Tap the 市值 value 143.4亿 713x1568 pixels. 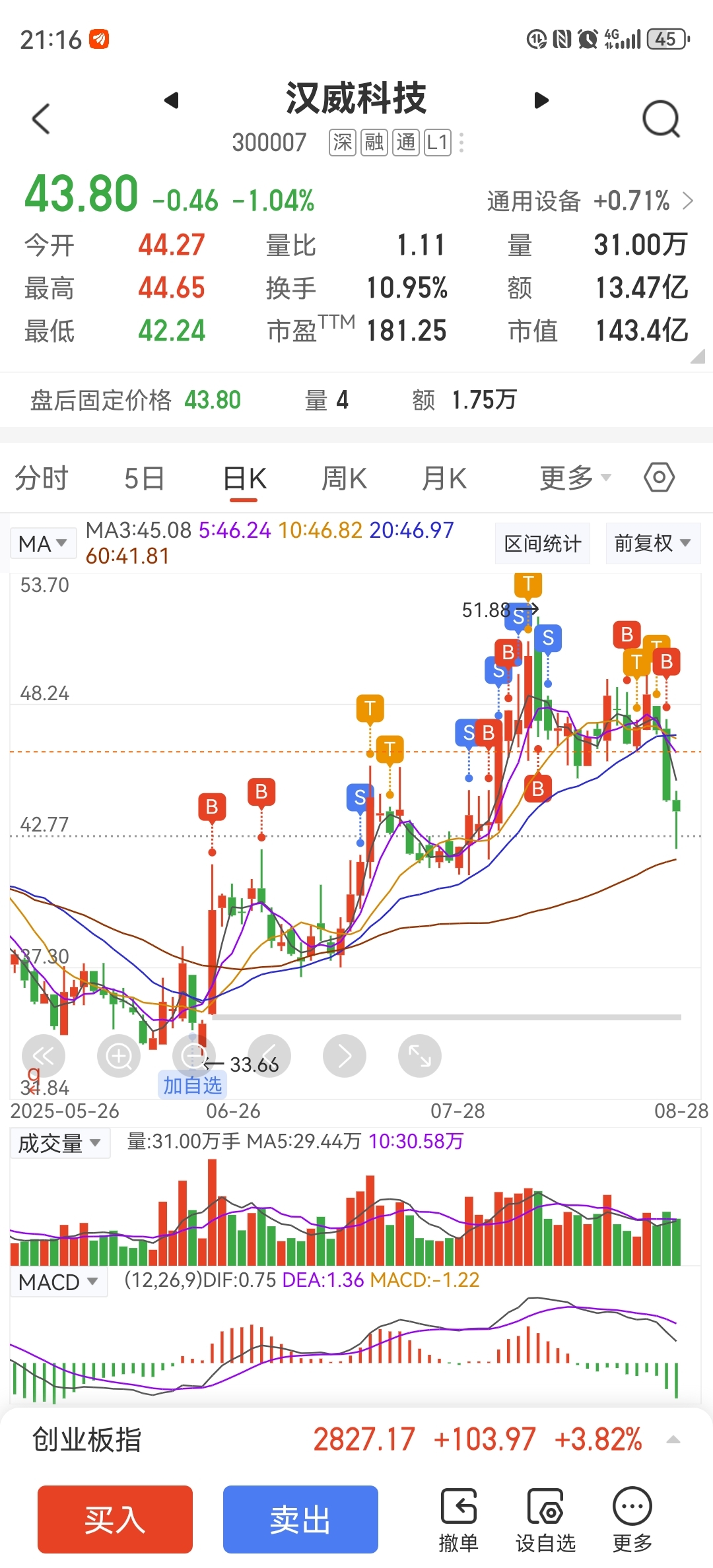(642, 331)
